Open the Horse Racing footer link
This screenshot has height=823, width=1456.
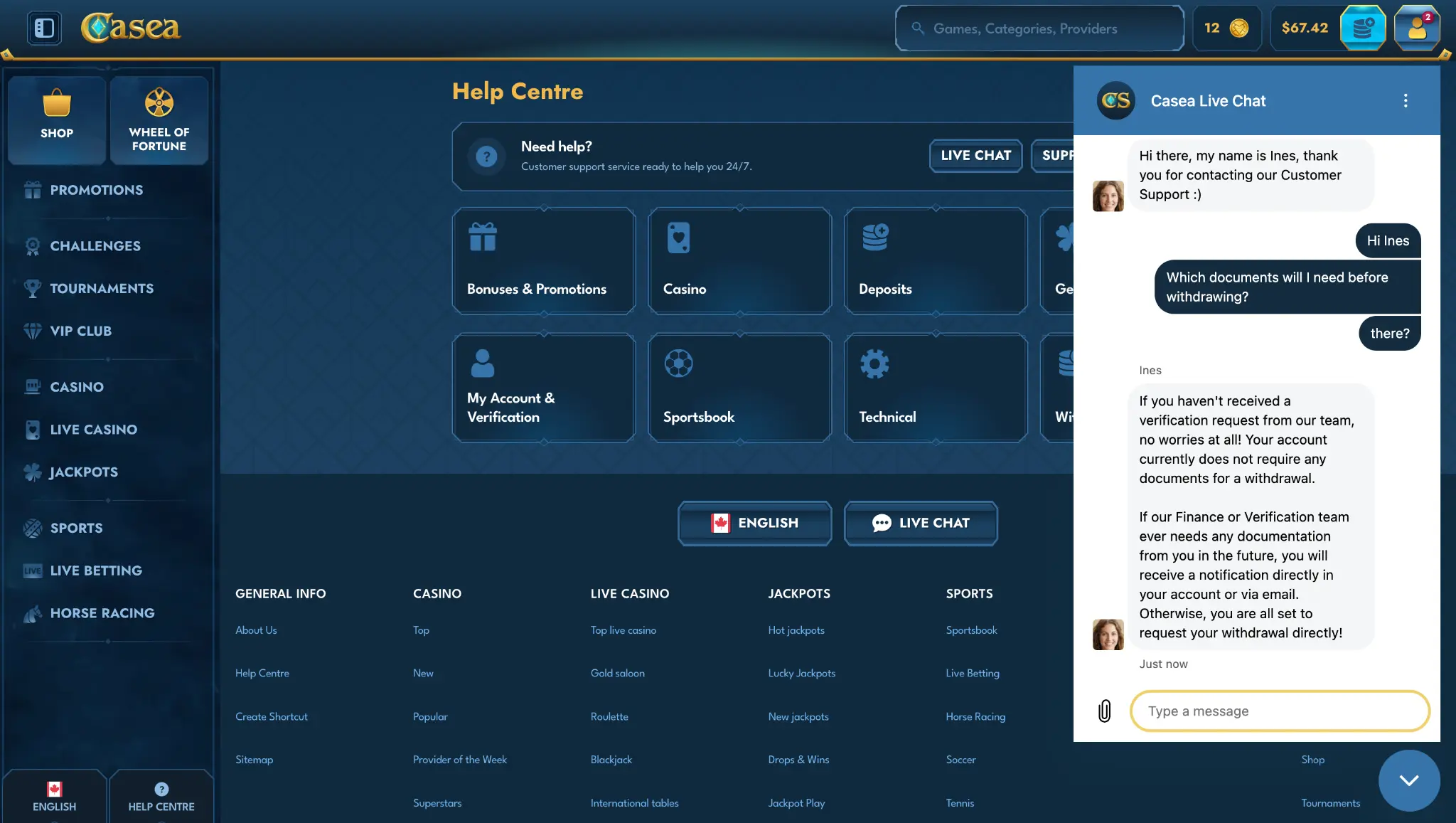pyautogui.click(x=975, y=716)
